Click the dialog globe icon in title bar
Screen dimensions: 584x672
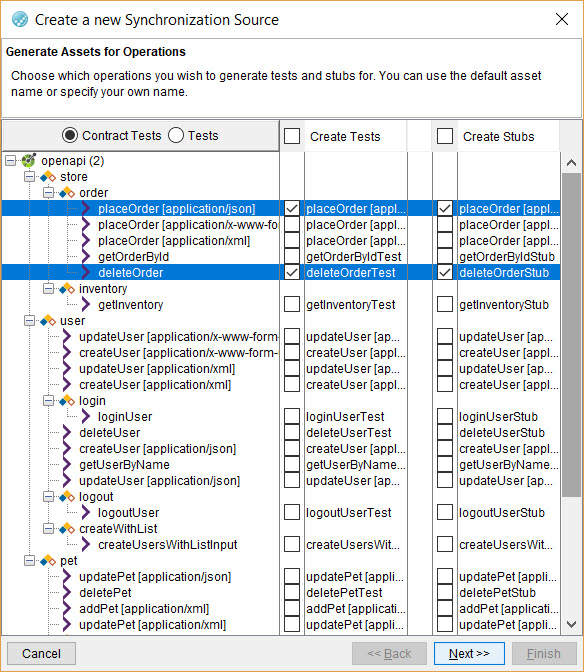coord(20,19)
